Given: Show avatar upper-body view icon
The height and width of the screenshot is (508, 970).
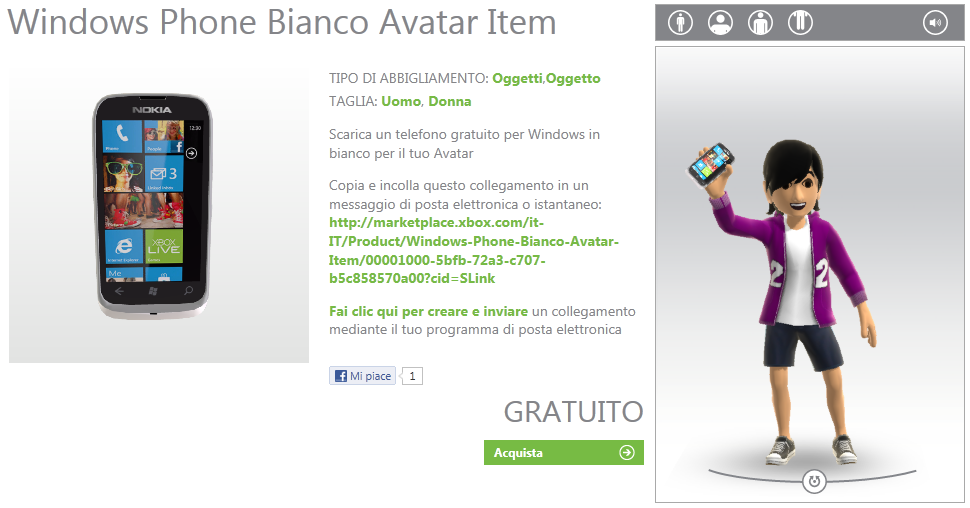Looking at the screenshot, I should tap(760, 23).
